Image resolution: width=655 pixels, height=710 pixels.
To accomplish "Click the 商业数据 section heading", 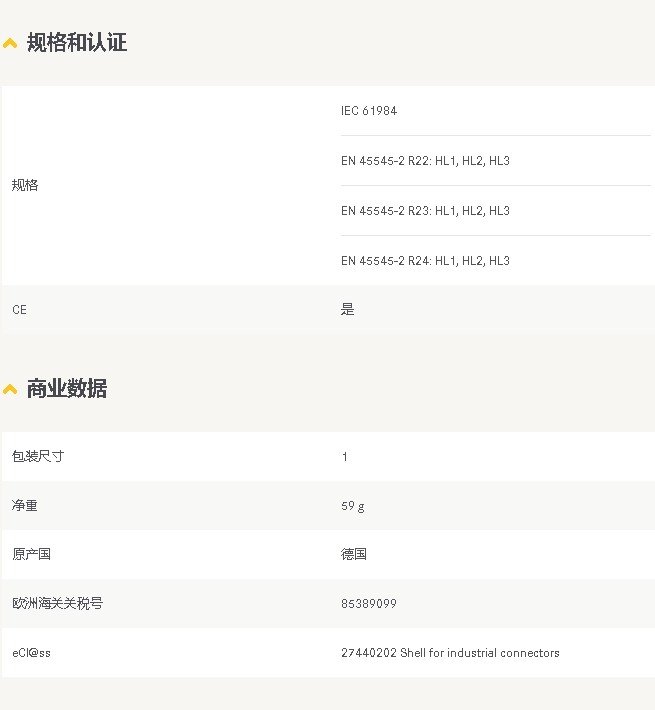I will [x=67, y=388].
